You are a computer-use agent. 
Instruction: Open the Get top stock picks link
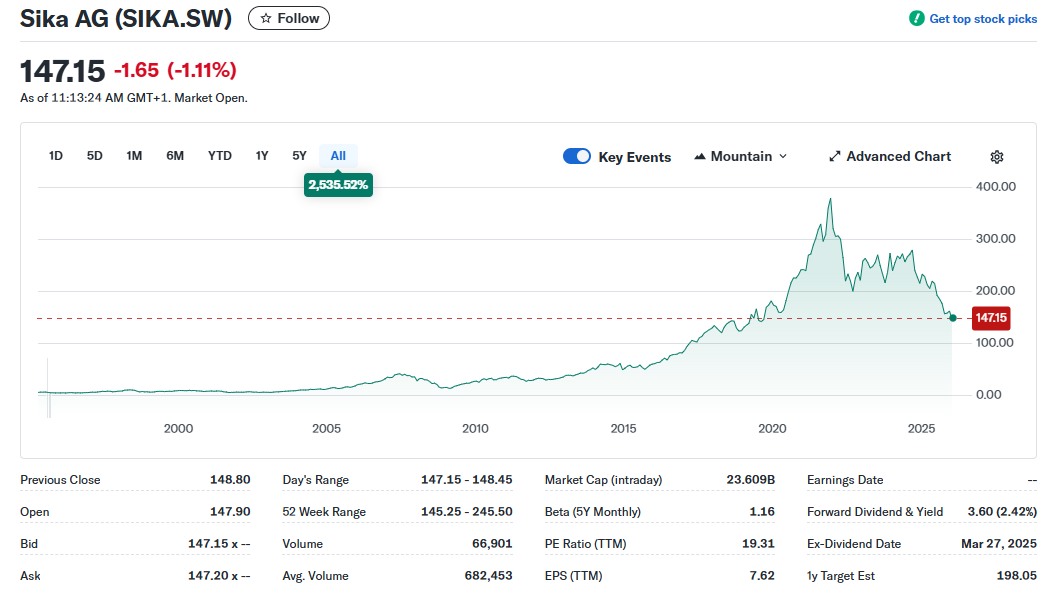coord(983,19)
